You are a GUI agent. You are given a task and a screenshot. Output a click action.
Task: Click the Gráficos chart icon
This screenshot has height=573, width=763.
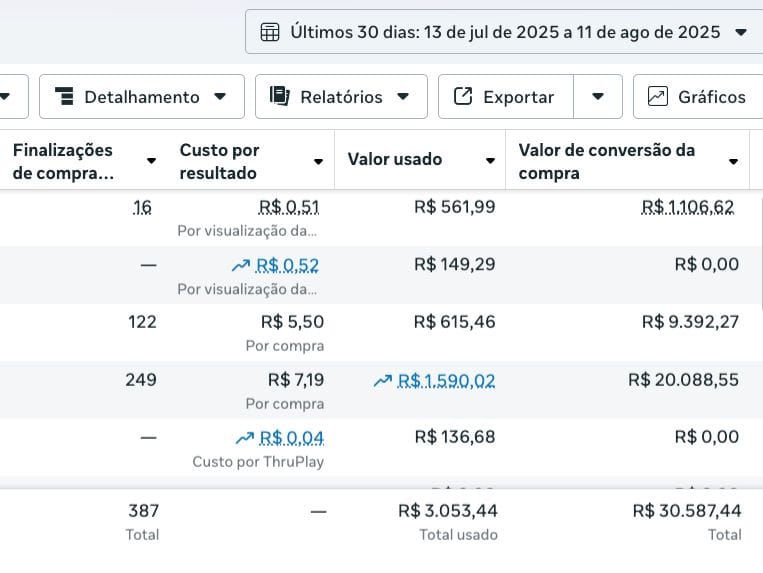[657, 97]
